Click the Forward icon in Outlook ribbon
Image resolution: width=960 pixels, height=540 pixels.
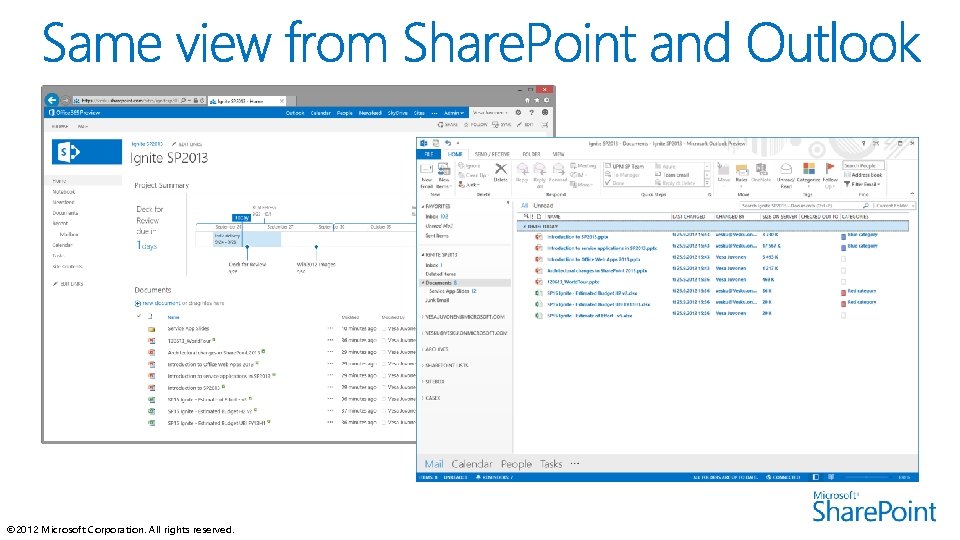click(557, 169)
